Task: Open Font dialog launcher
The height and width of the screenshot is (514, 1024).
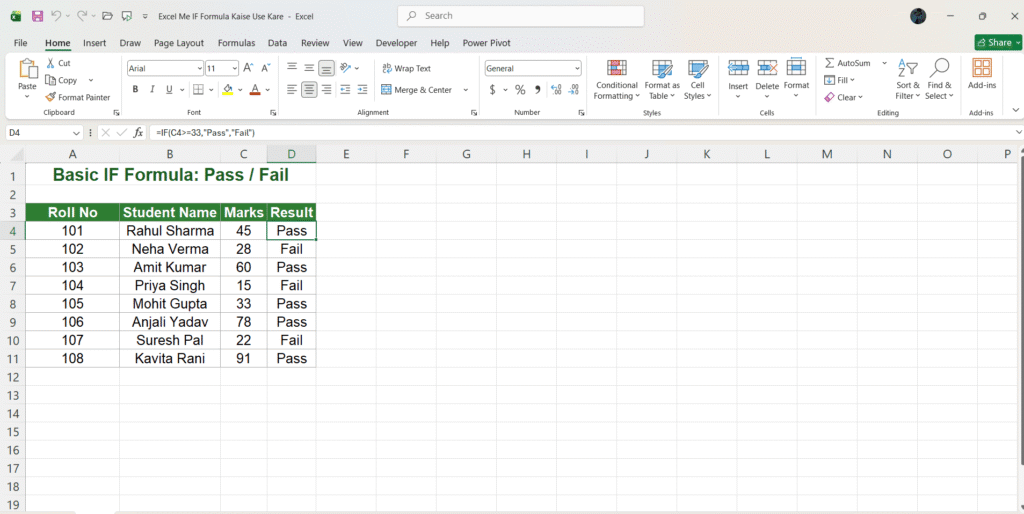Action: tap(273, 113)
